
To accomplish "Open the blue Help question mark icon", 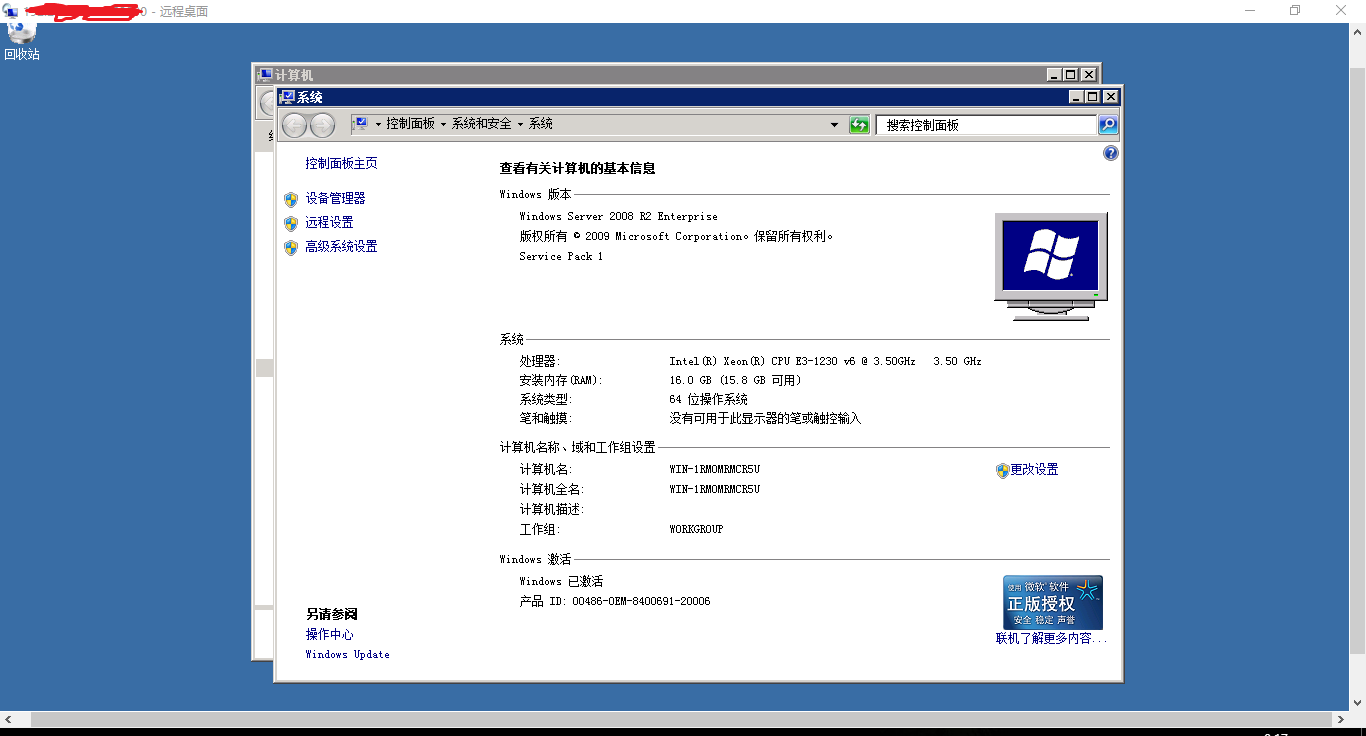I will (1110, 153).
